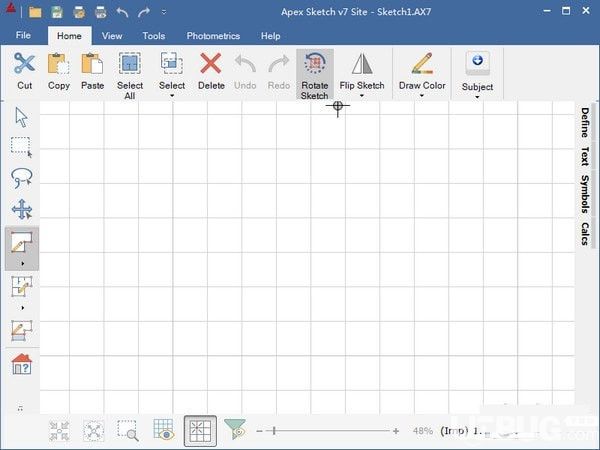Click zoom out minus button
Screen dimensions: 600x450
(259, 431)
